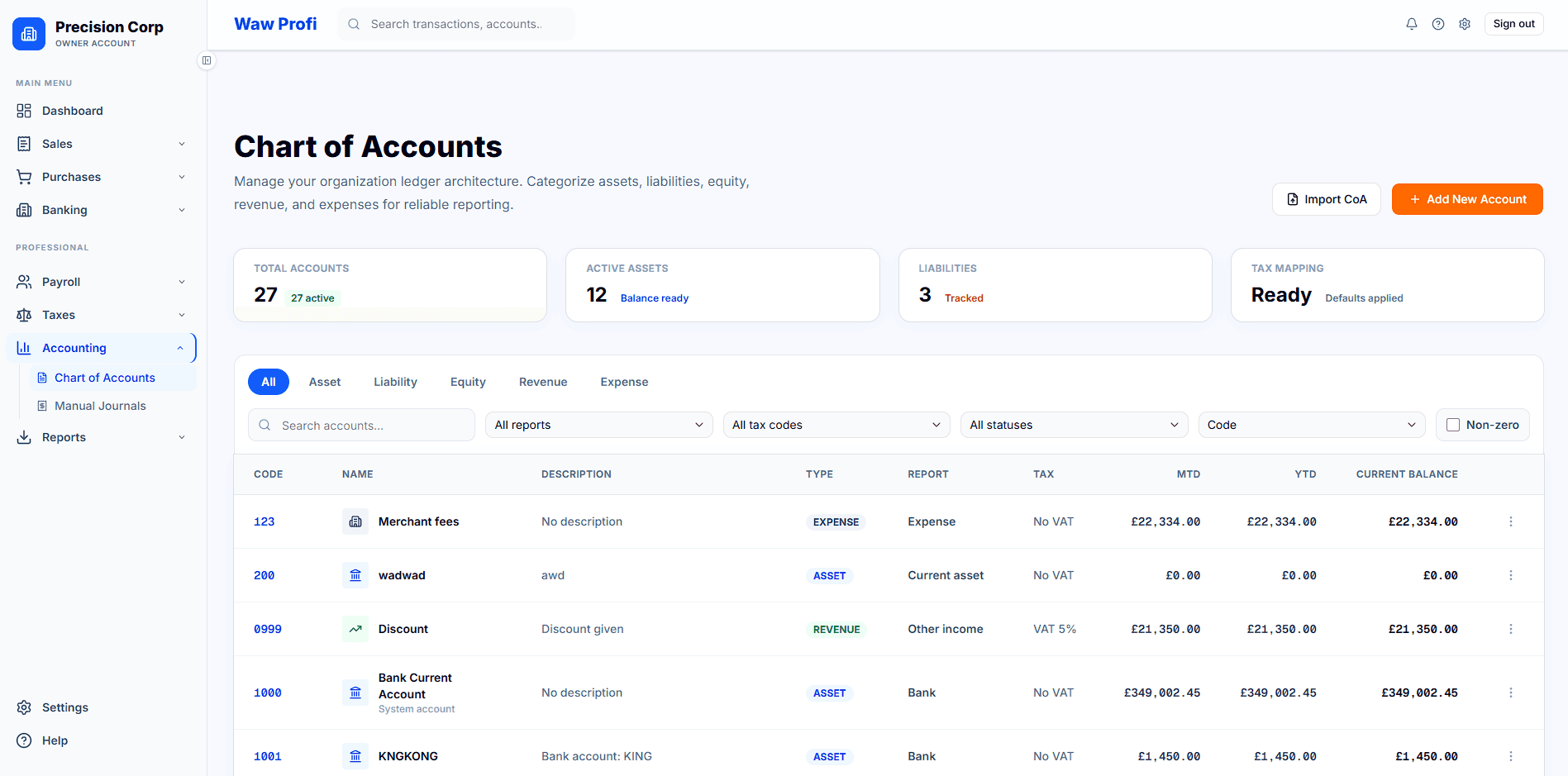Click the Dashboard grid icon in sidebar

[24, 111]
